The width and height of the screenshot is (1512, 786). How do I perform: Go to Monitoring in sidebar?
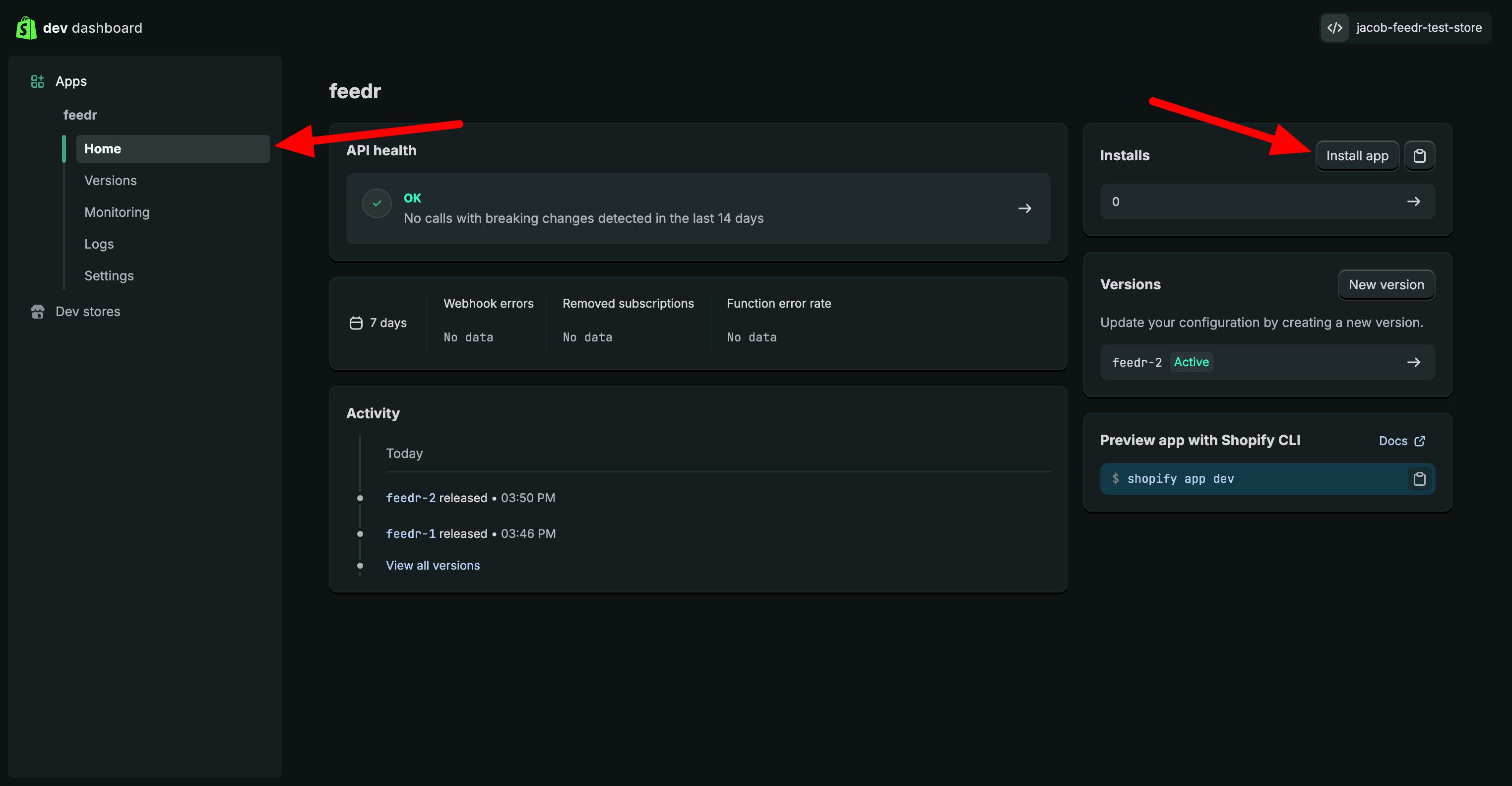coord(117,212)
